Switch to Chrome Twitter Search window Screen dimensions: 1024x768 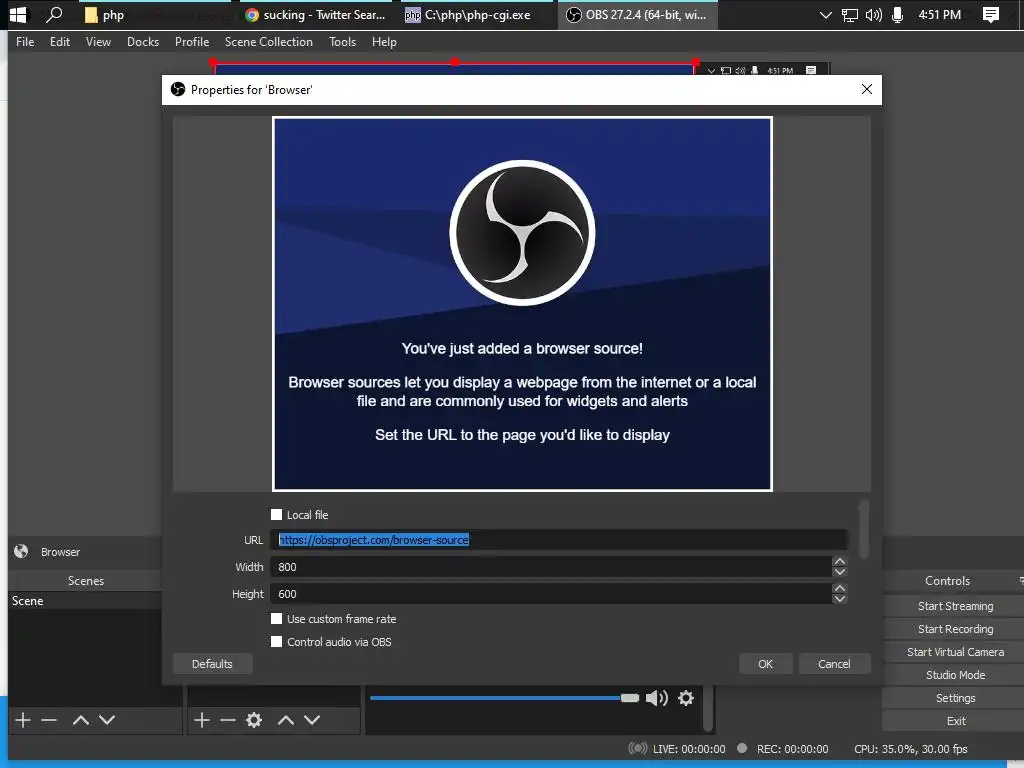[x=315, y=15]
